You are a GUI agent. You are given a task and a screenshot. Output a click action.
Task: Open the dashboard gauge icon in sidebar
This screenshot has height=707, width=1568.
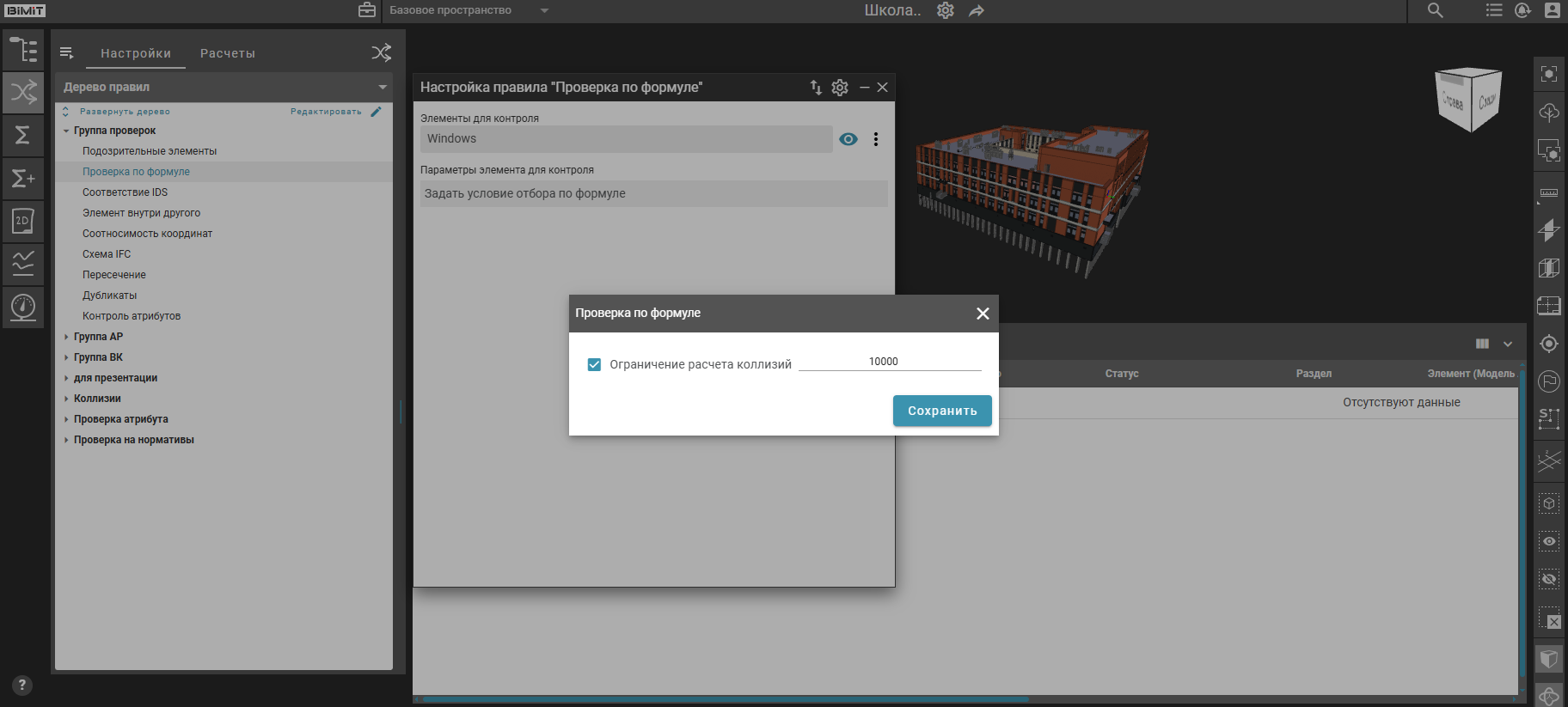[23, 307]
